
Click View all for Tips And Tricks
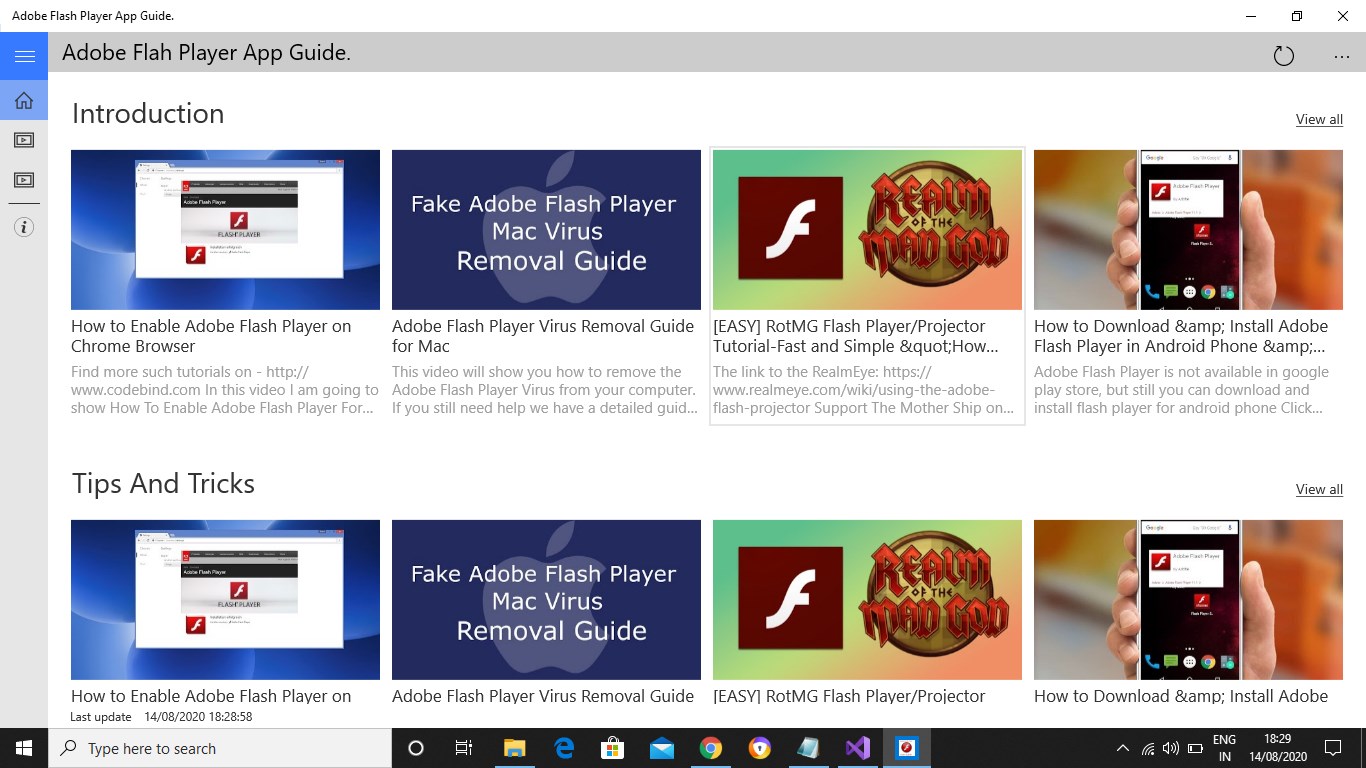point(1319,489)
